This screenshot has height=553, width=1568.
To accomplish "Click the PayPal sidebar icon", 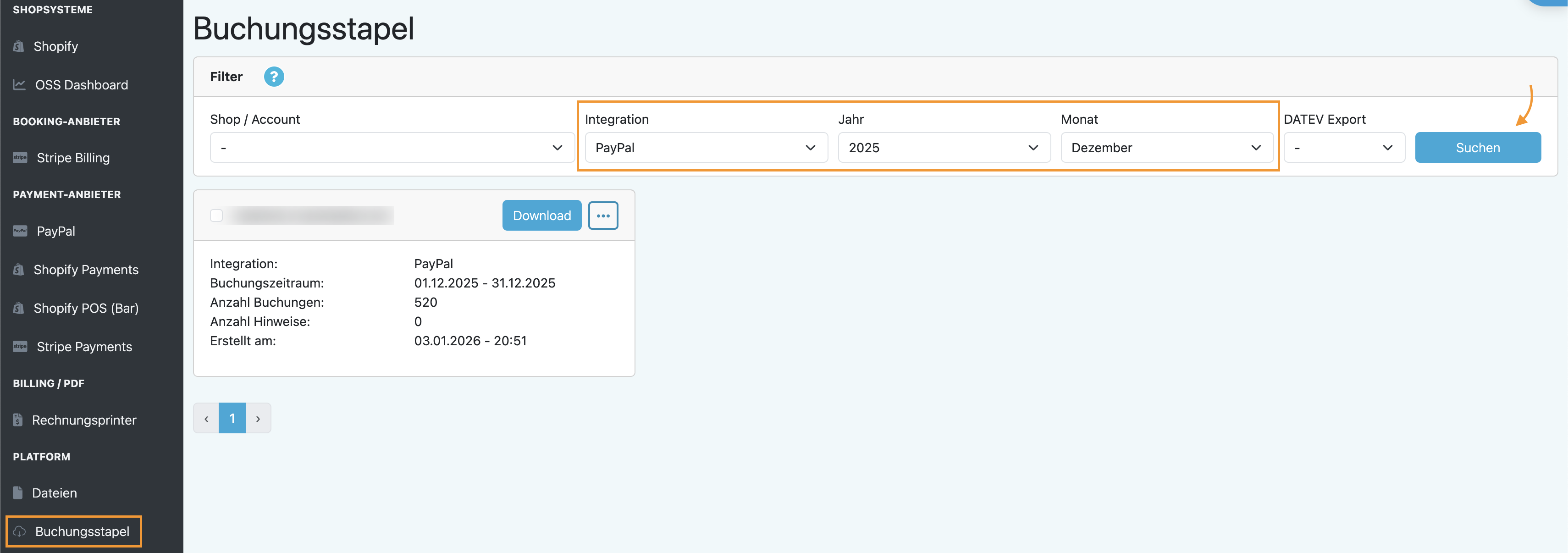I will [x=20, y=231].
